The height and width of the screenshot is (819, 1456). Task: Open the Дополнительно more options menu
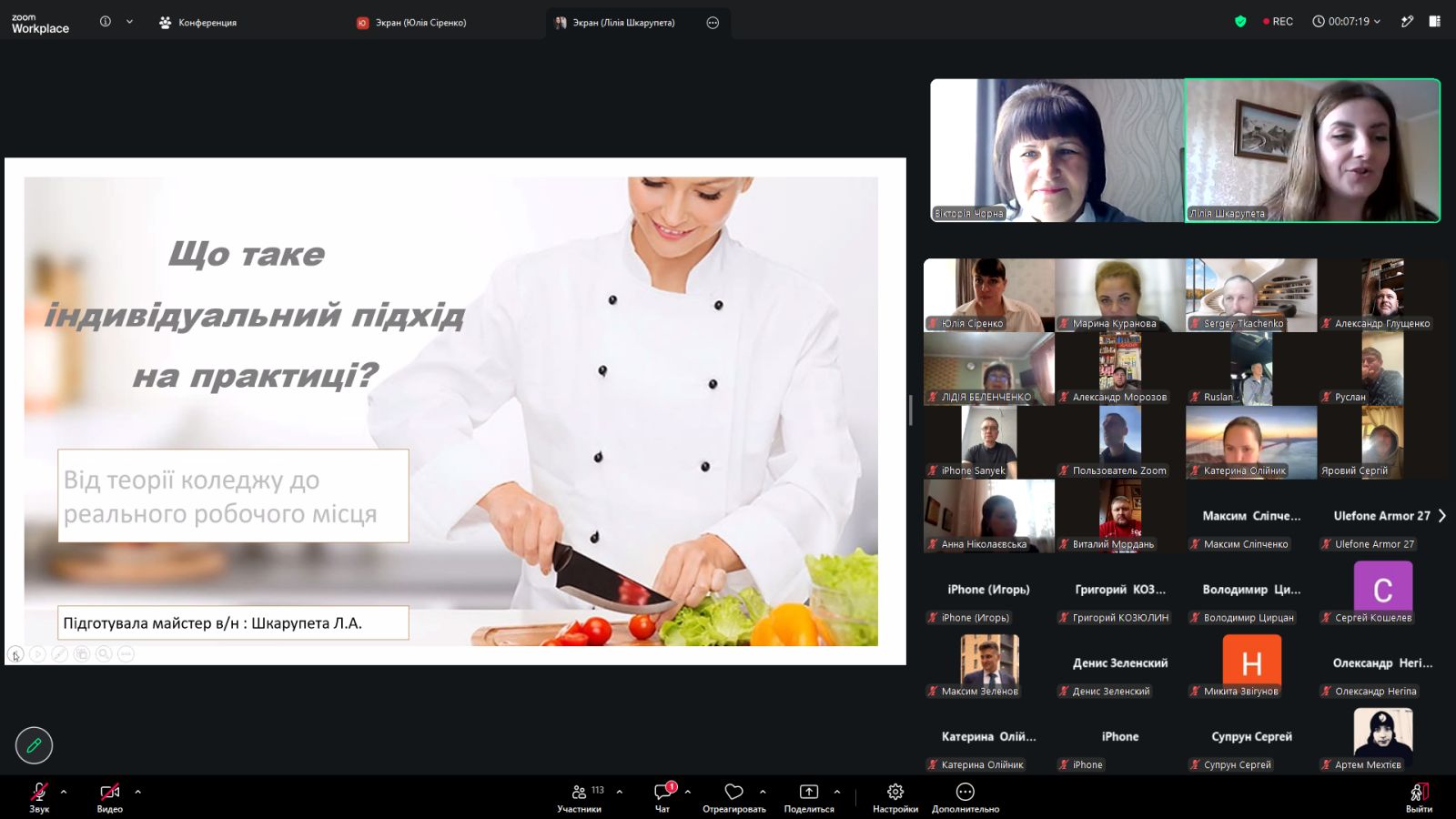click(966, 797)
